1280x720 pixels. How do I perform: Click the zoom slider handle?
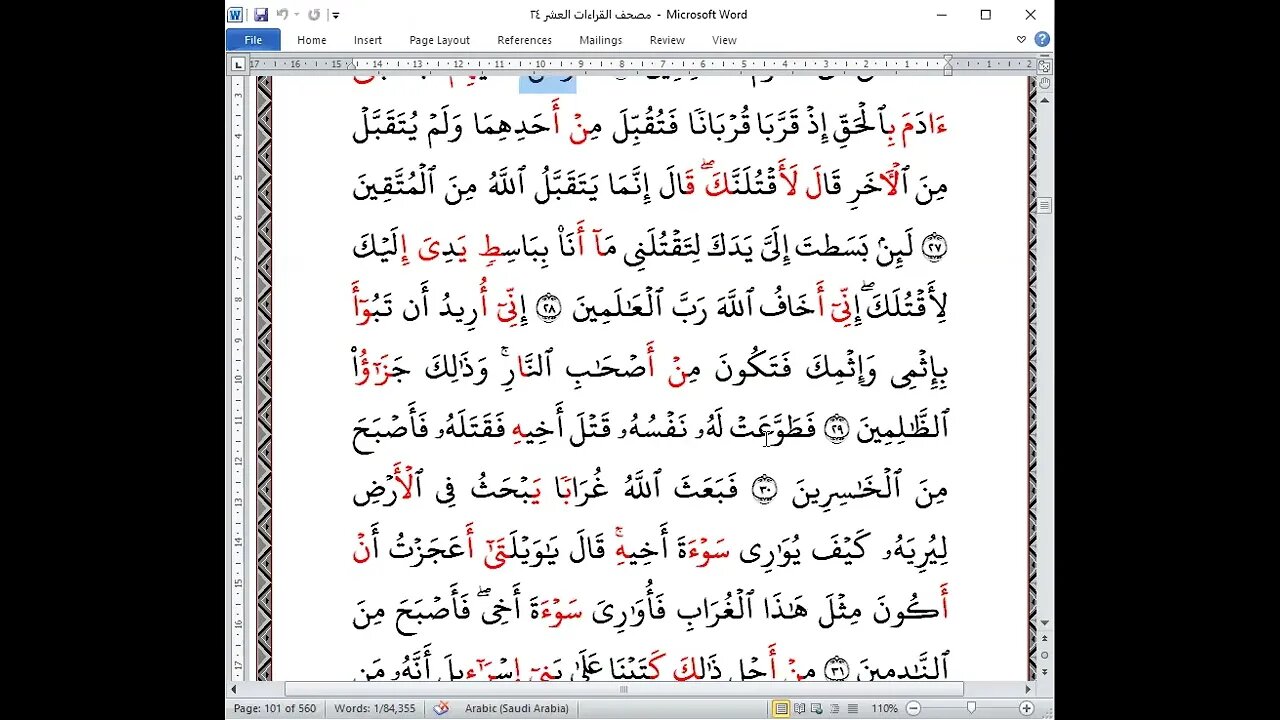(x=971, y=708)
